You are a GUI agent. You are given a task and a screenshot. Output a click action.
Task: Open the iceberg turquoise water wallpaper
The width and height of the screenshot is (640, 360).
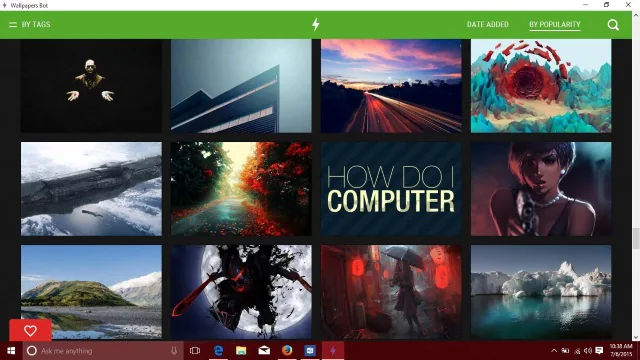(541, 291)
